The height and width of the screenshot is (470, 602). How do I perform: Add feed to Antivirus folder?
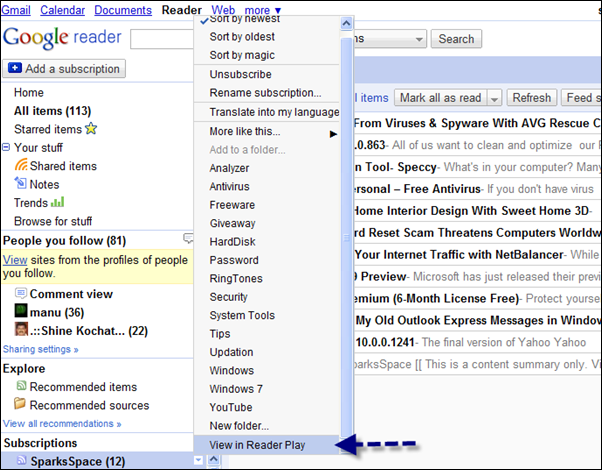[x=230, y=187]
